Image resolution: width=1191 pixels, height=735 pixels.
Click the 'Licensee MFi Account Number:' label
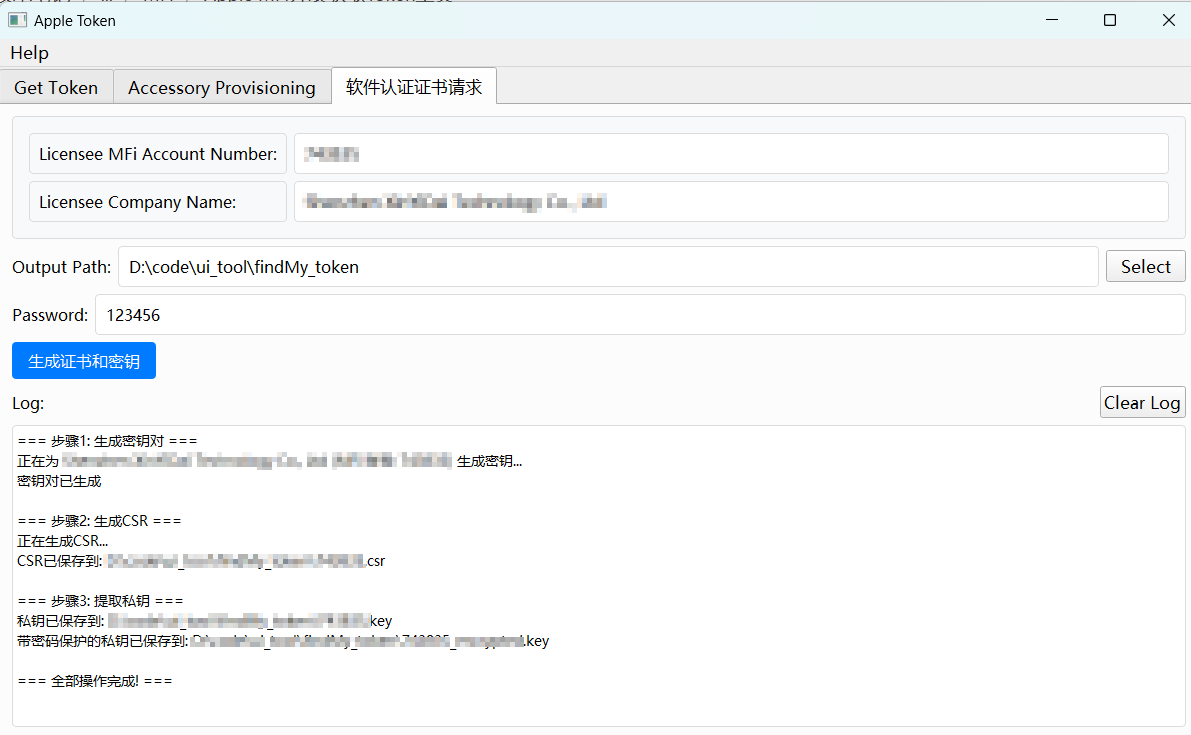pyautogui.click(x=158, y=153)
